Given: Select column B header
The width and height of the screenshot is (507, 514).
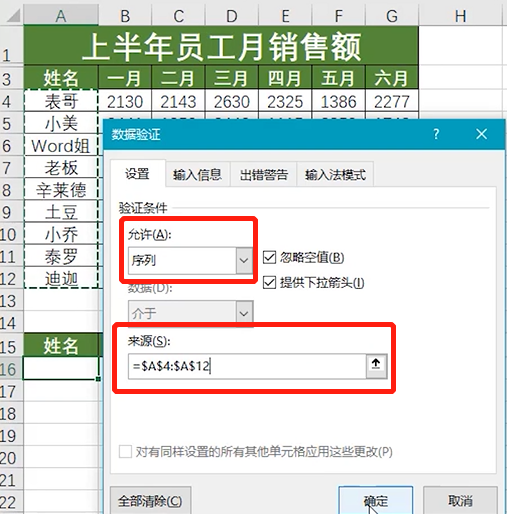Looking at the screenshot, I should (x=125, y=15).
